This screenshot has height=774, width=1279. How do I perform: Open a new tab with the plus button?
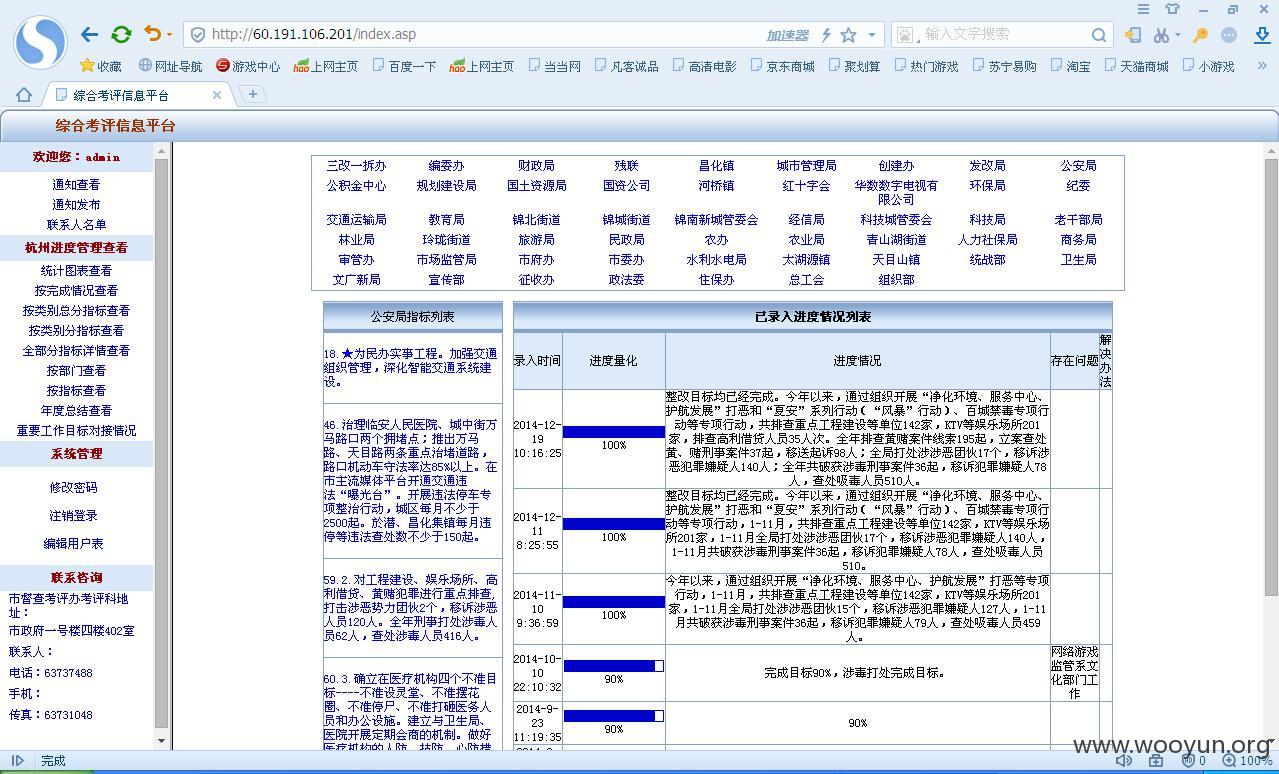pos(253,94)
